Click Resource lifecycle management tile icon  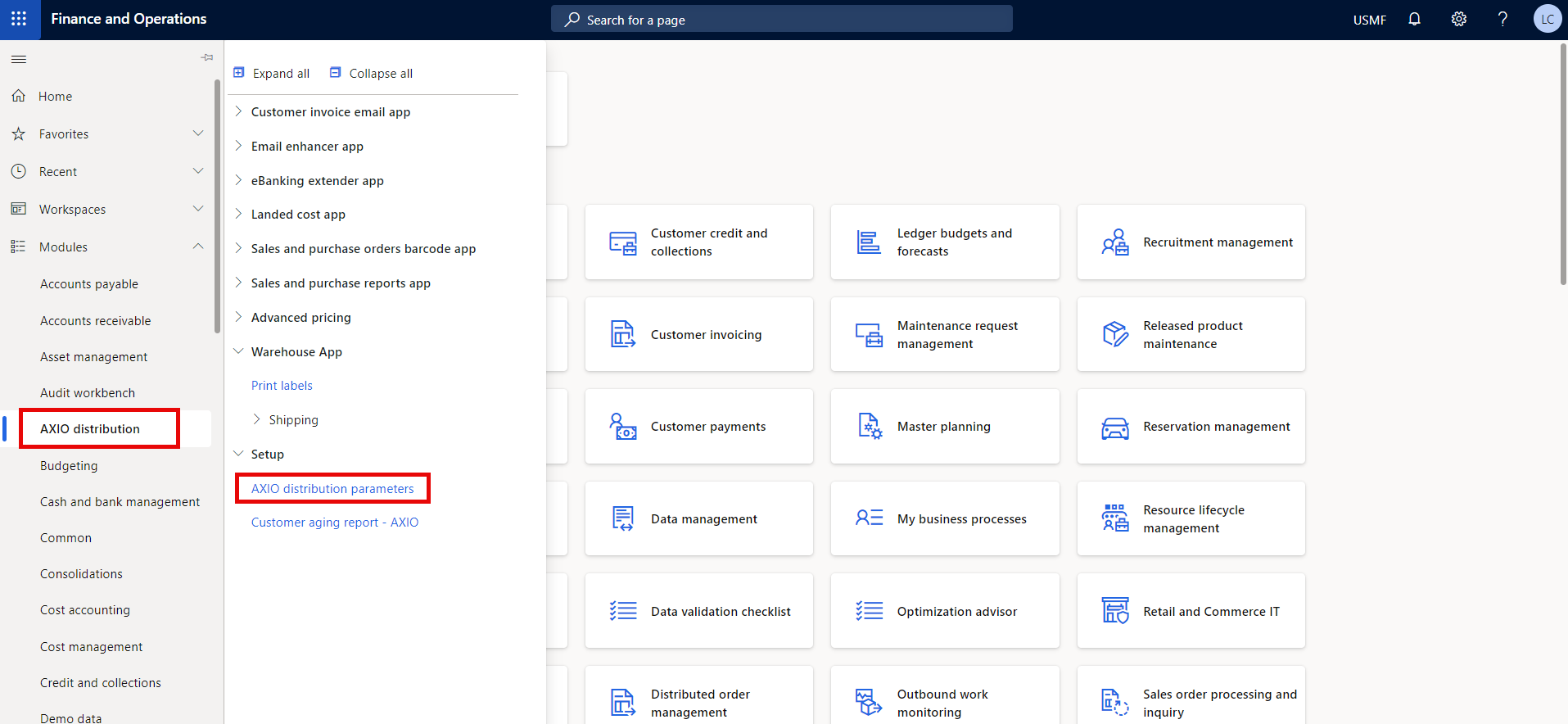click(x=1115, y=518)
